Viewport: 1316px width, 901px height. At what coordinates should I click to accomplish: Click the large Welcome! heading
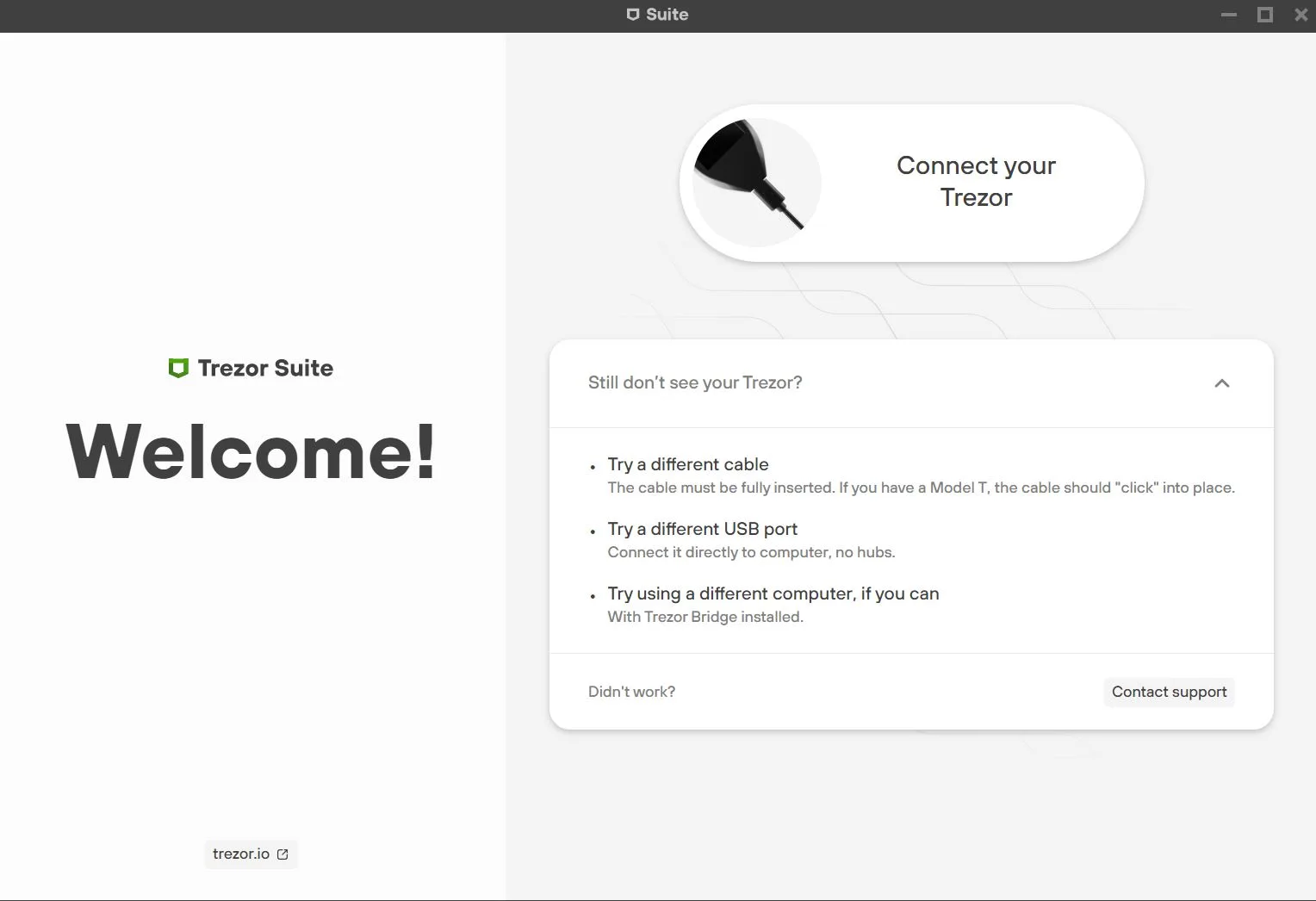pyautogui.click(x=251, y=451)
